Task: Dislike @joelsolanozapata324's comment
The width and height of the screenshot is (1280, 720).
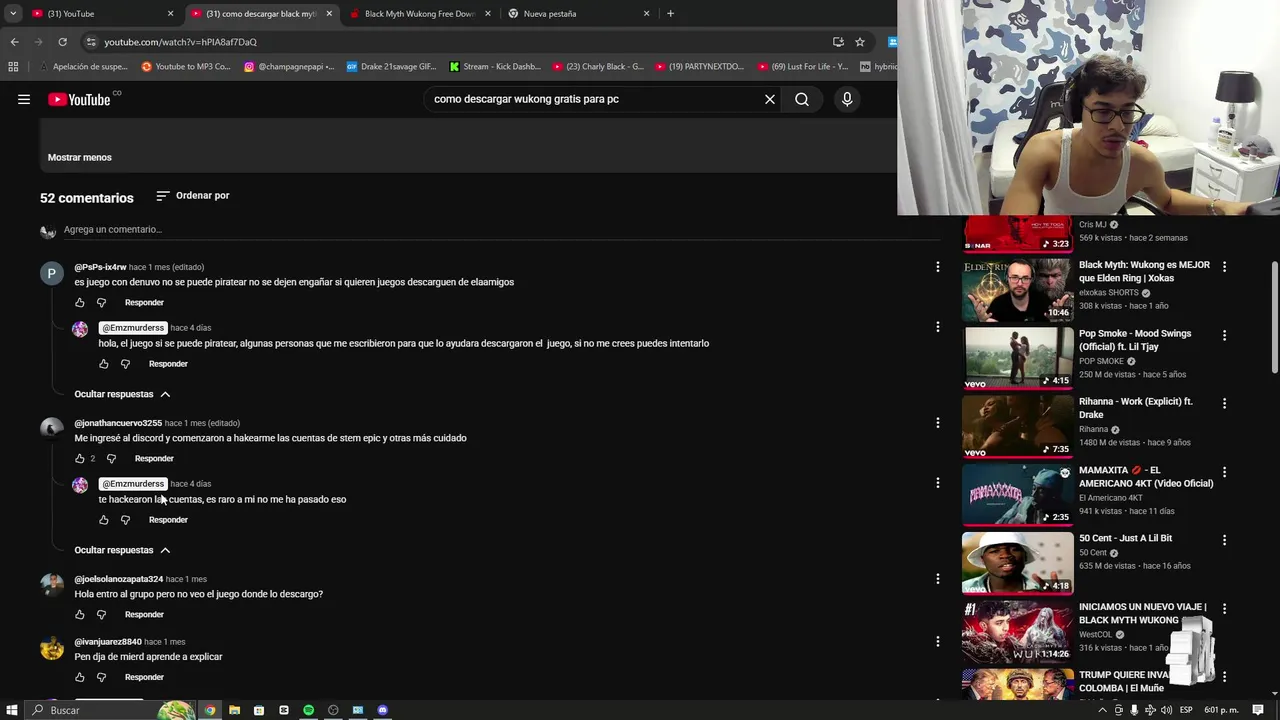Action: pos(101,614)
